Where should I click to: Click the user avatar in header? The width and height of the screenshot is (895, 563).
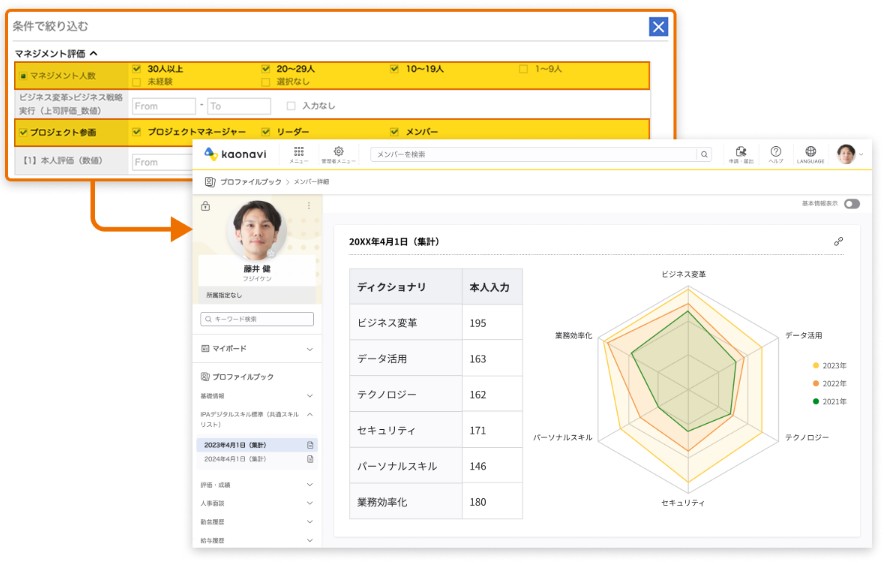click(846, 154)
